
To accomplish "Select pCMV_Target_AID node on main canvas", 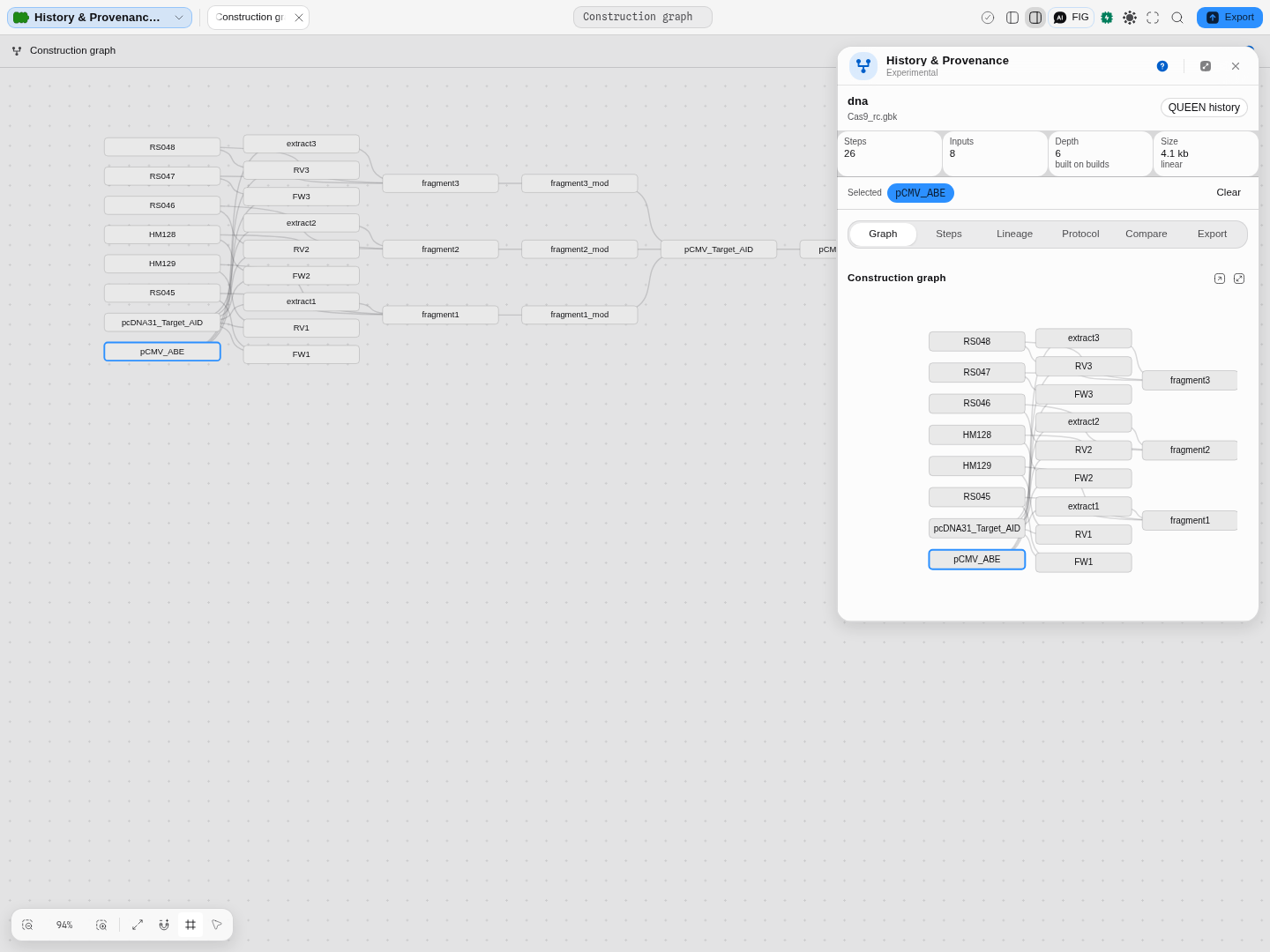I will pos(719,249).
